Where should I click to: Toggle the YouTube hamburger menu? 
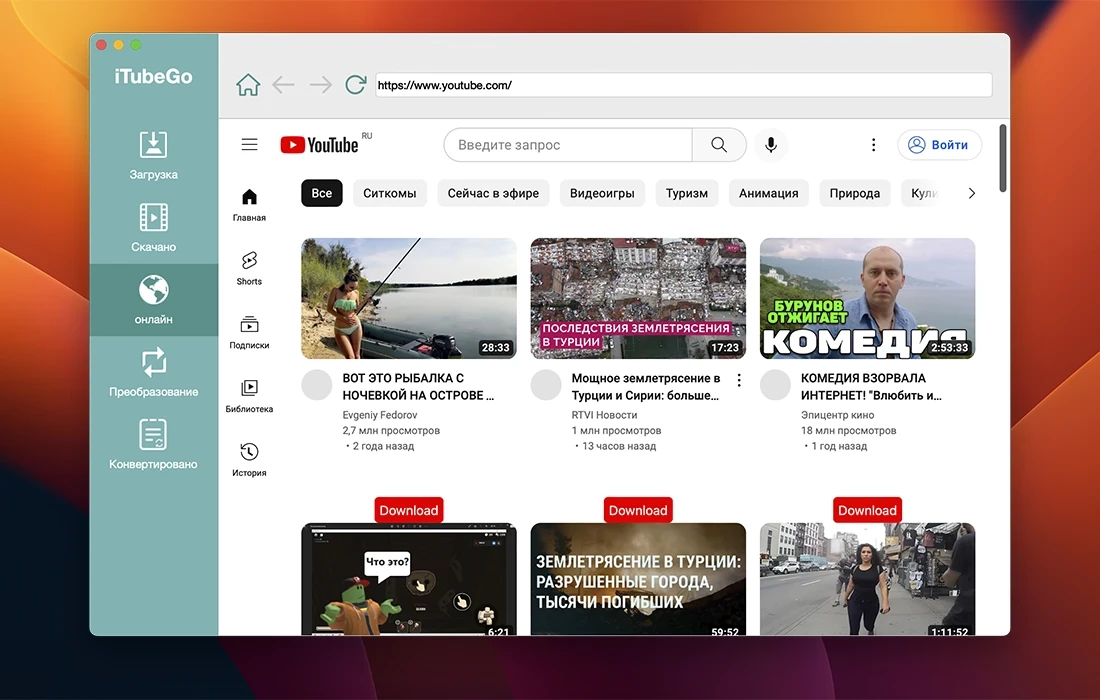tap(250, 145)
